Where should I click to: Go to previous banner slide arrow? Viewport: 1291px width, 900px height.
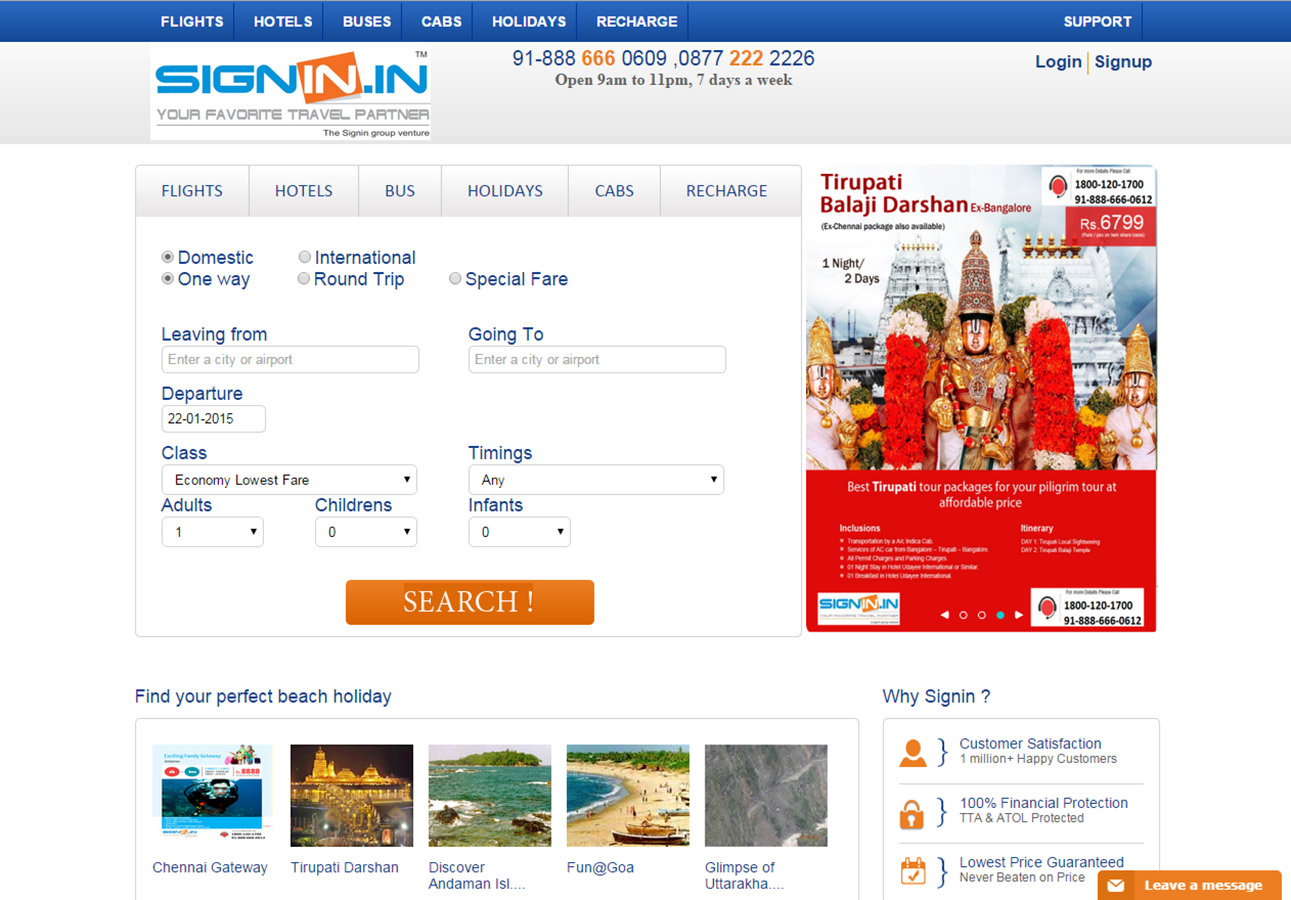[945, 615]
